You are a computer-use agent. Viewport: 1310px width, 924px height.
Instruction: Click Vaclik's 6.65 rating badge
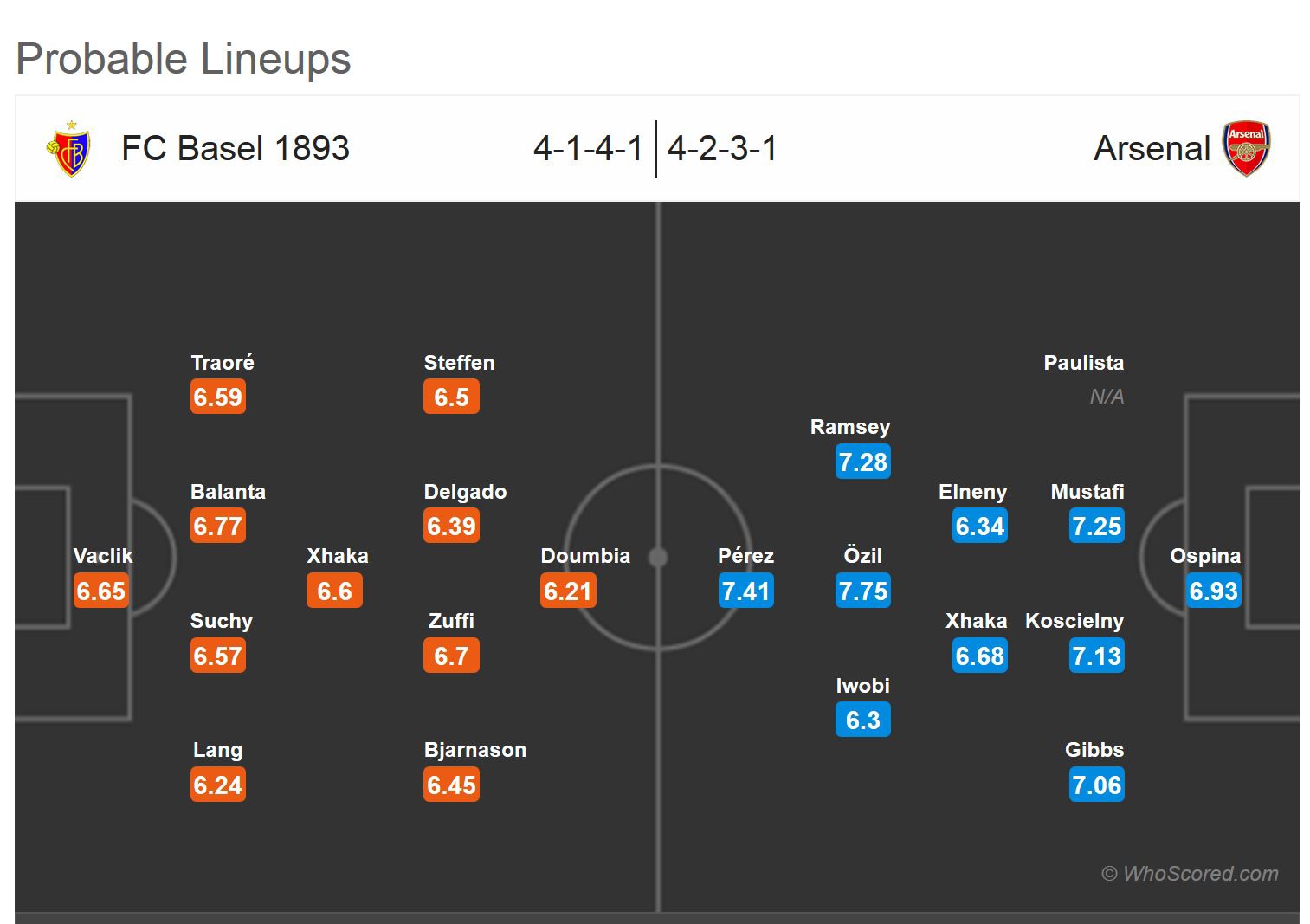click(x=101, y=591)
